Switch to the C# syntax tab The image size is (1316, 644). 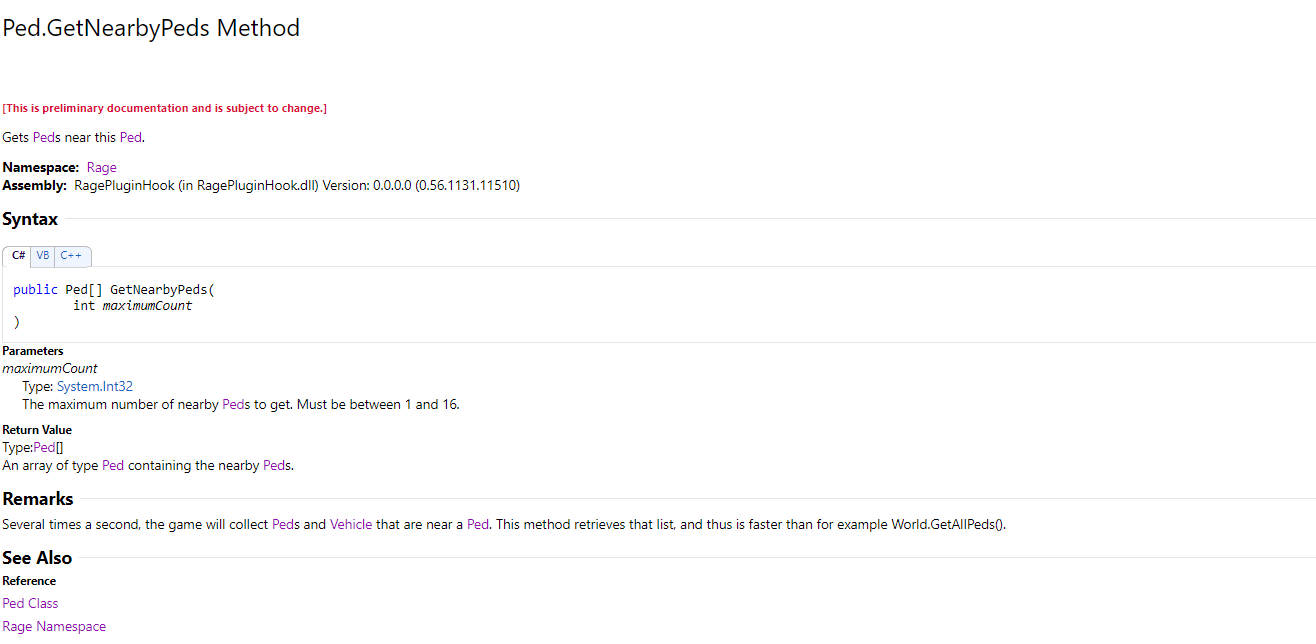[18, 256]
